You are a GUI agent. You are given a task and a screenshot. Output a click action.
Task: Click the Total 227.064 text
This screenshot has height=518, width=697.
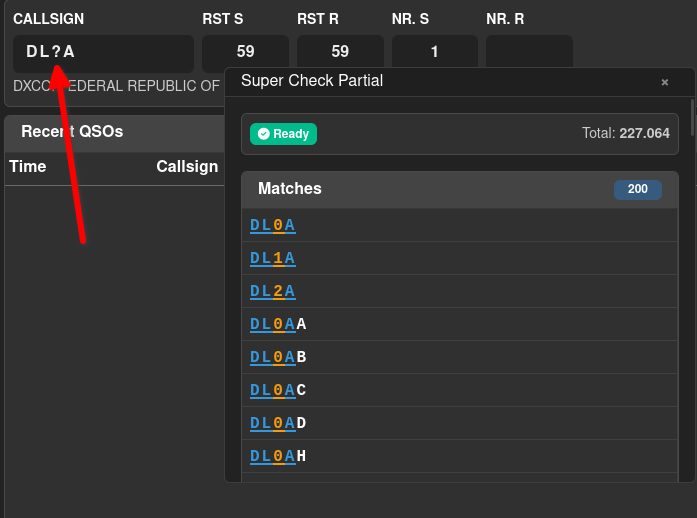625,133
